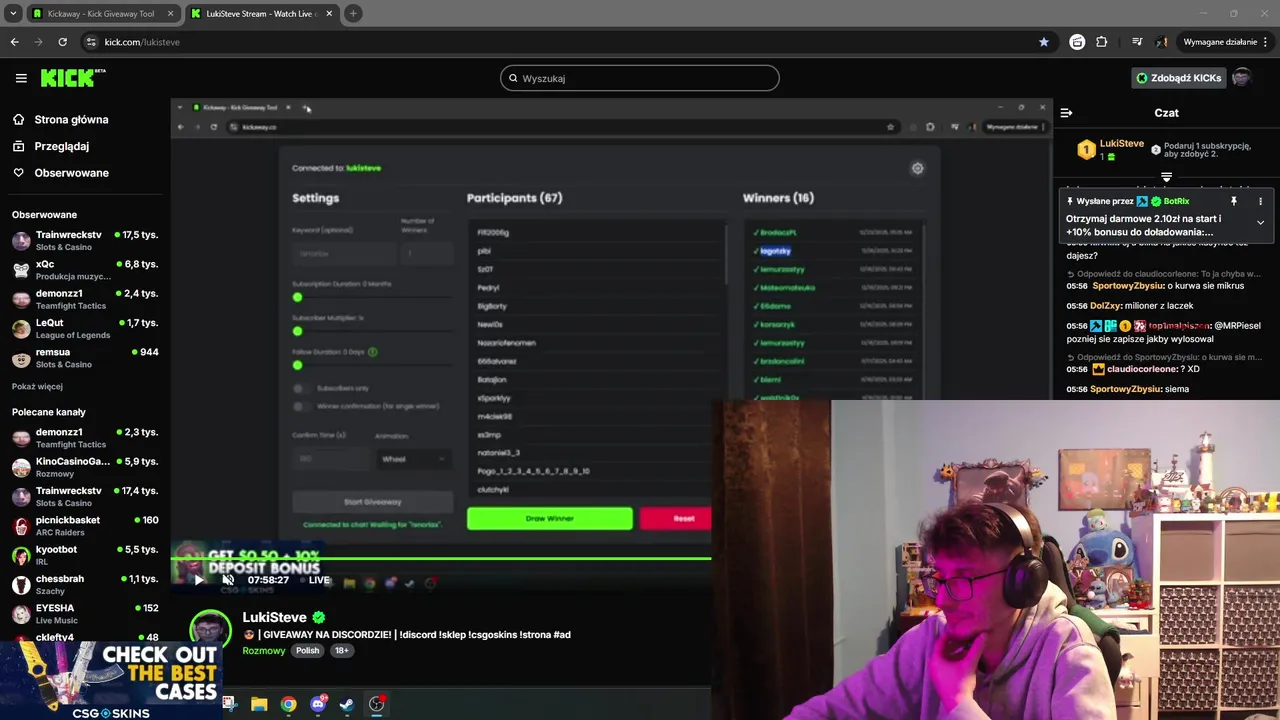The image size is (1280, 720).
Task: Click Zdobądź KICKs button
Action: click(1177, 78)
